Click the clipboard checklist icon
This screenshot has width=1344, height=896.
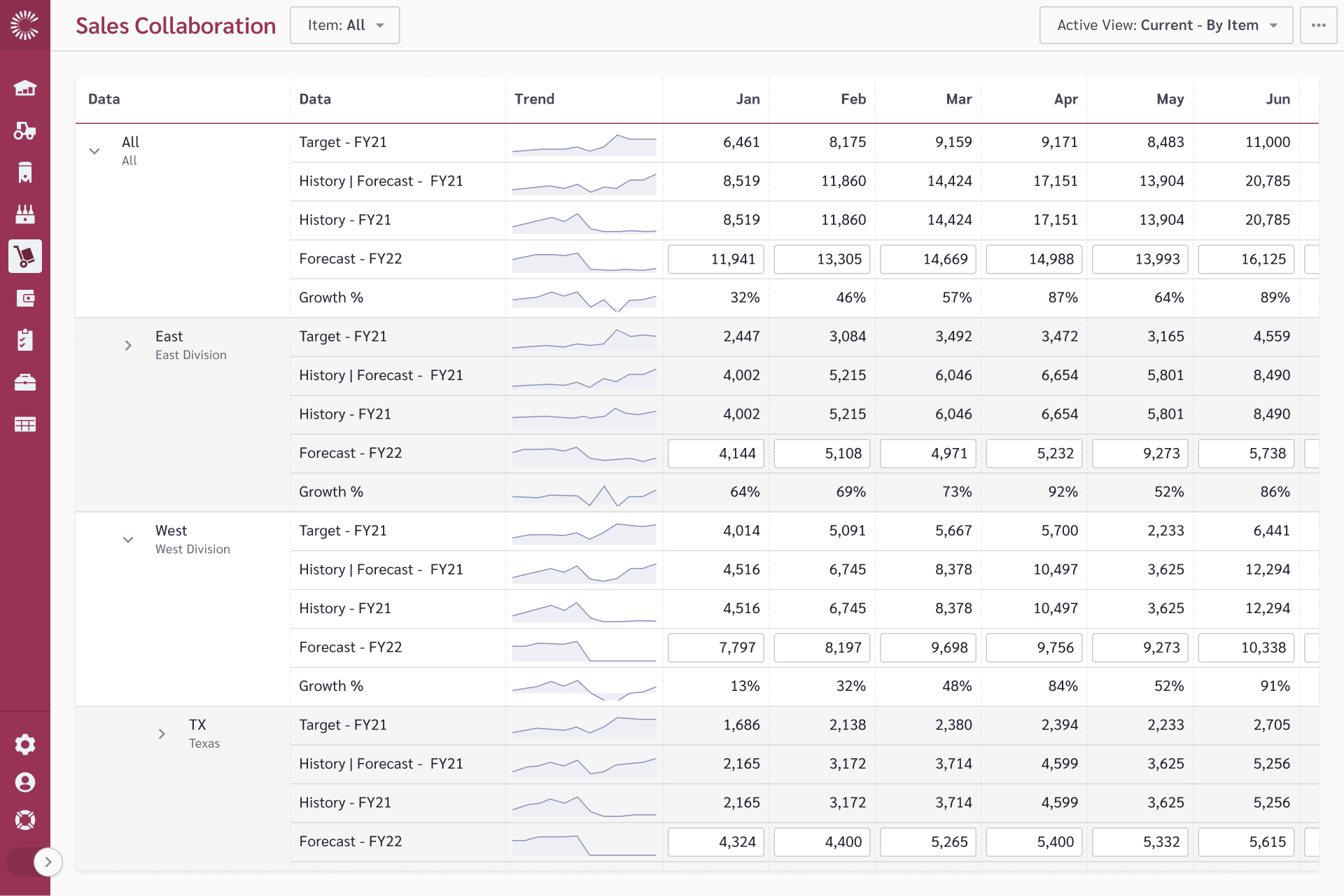[25, 340]
